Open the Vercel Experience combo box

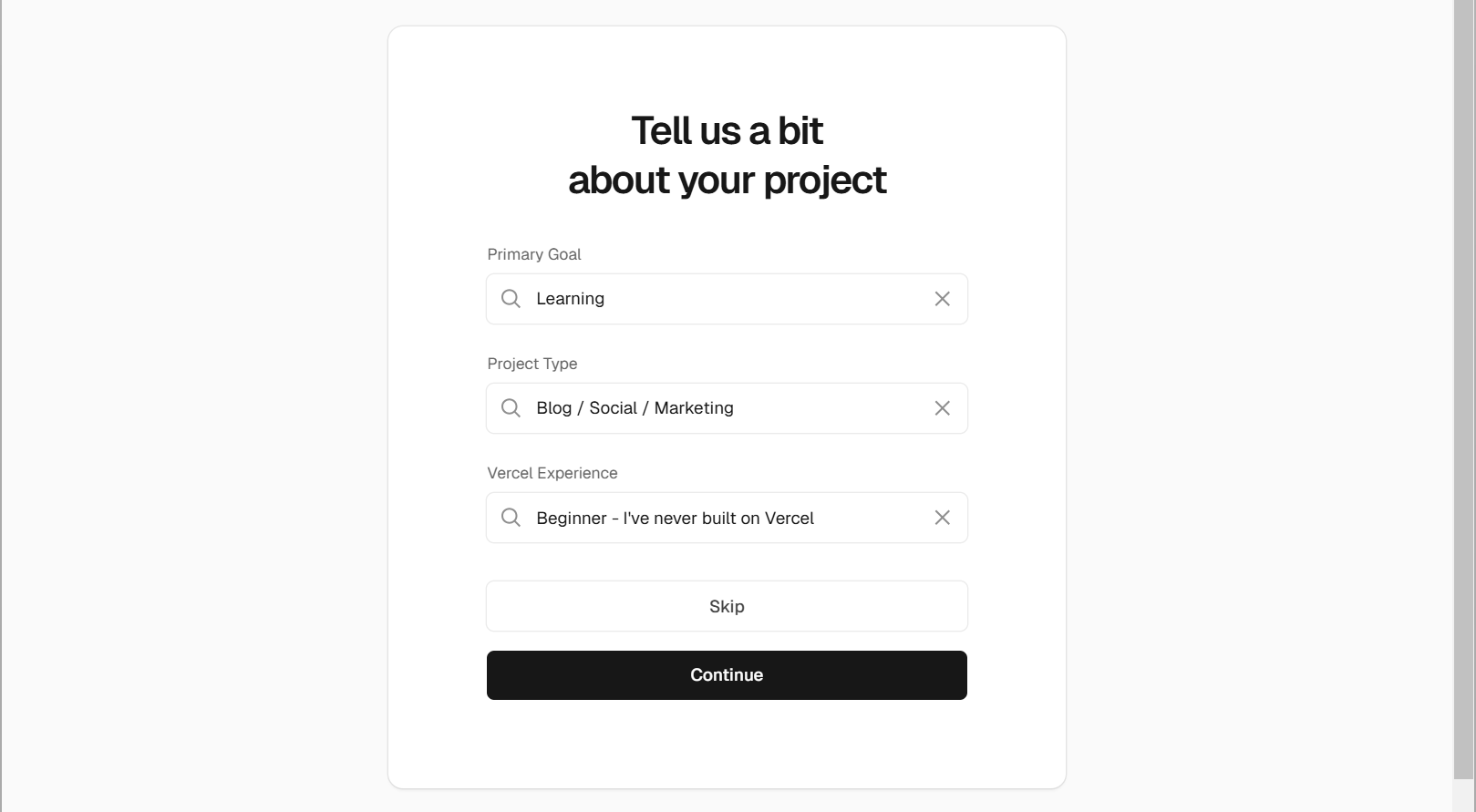[866, 518]
